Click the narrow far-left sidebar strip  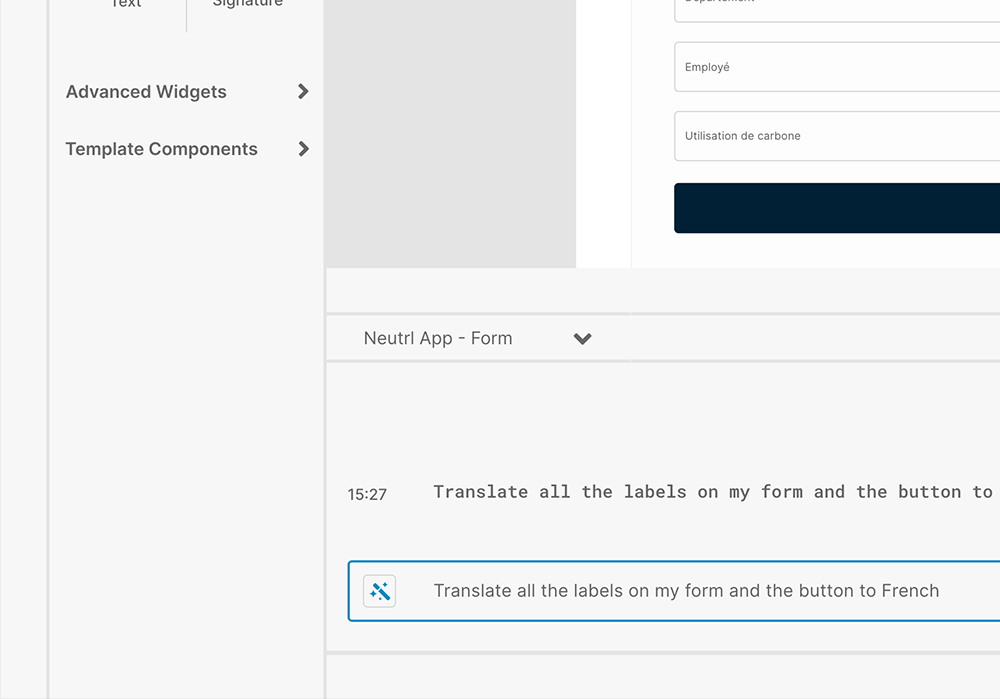click(x=23, y=350)
